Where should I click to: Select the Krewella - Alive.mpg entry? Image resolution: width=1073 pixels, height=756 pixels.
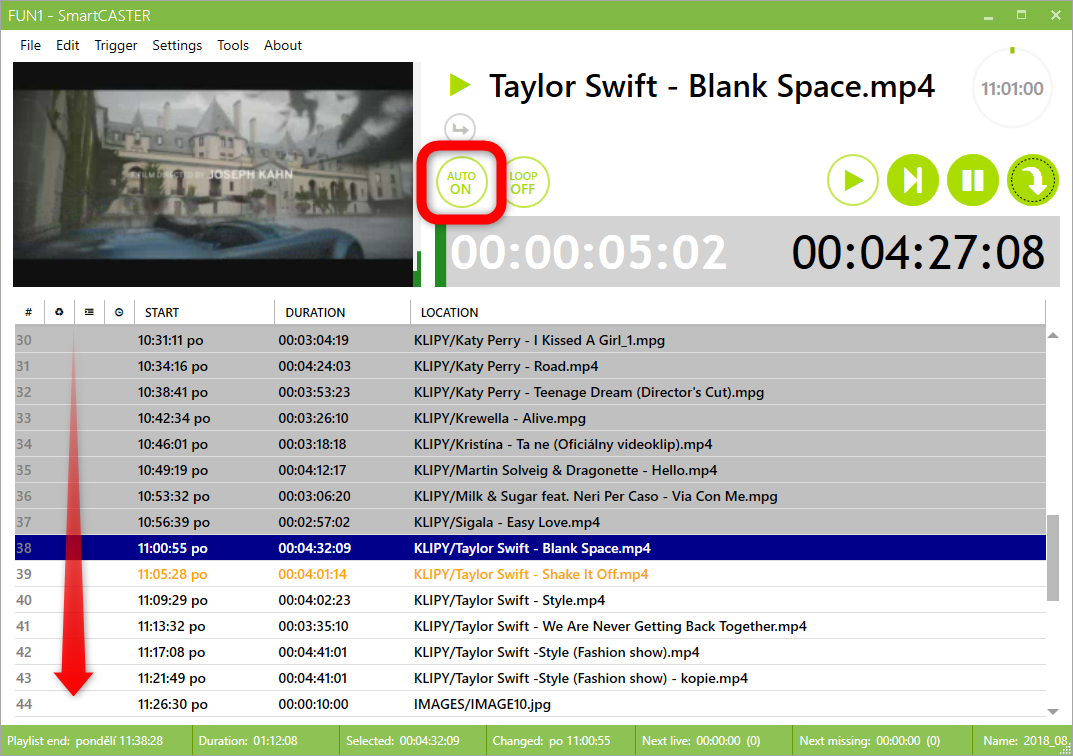tap(530, 418)
